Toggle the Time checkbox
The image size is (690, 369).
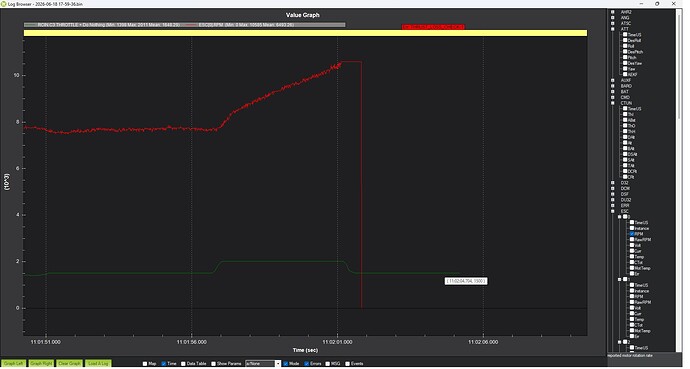164,364
